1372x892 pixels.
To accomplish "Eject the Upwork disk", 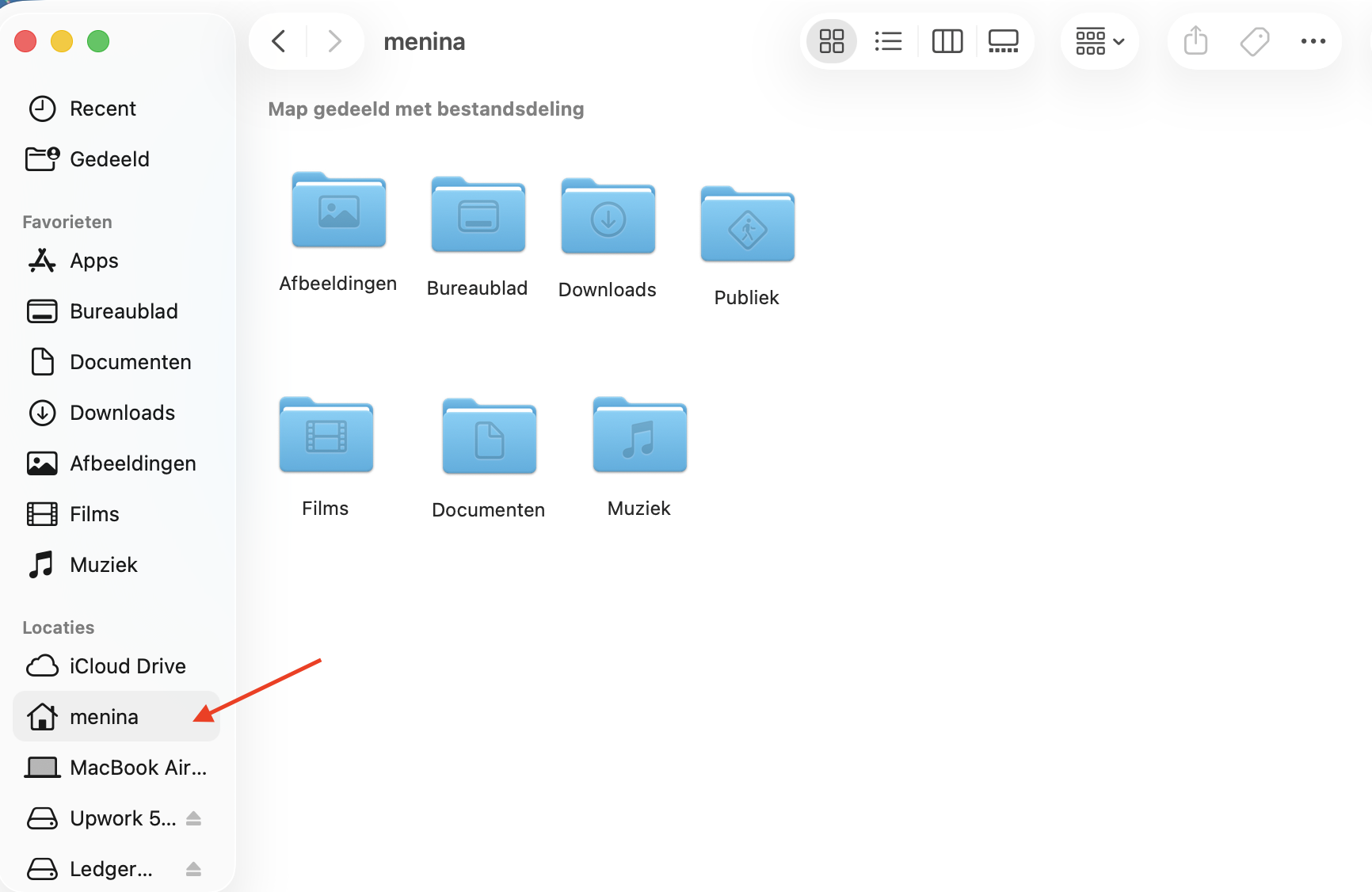I will point(194,818).
